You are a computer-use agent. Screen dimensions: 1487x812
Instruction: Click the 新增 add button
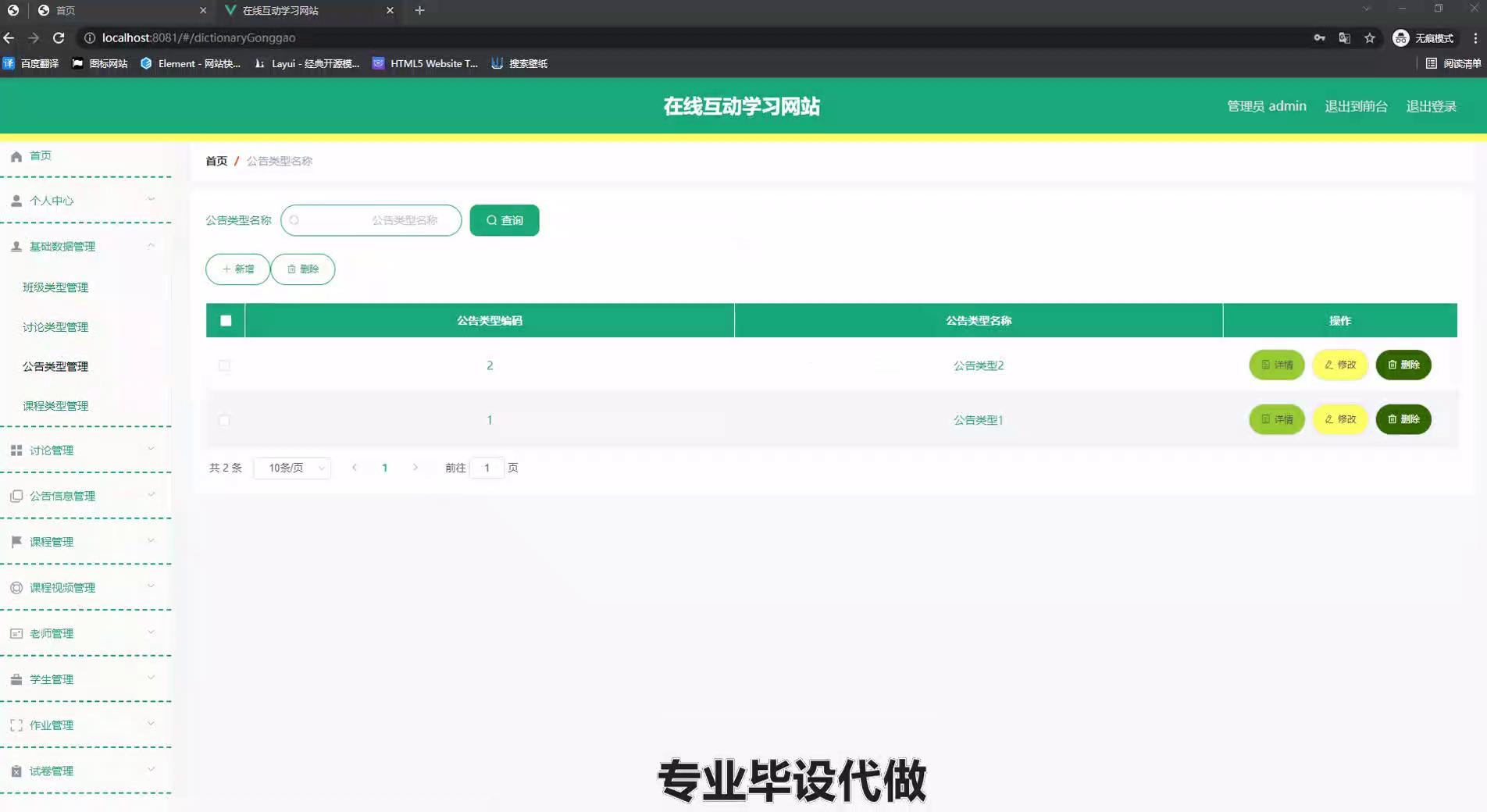[x=237, y=269]
